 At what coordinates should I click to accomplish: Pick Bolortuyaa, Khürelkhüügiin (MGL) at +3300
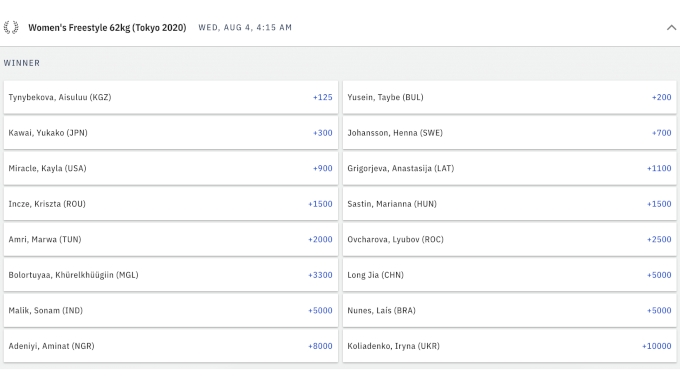coord(171,275)
